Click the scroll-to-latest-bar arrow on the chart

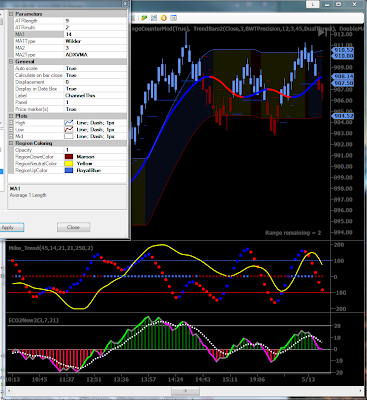point(322,33)
